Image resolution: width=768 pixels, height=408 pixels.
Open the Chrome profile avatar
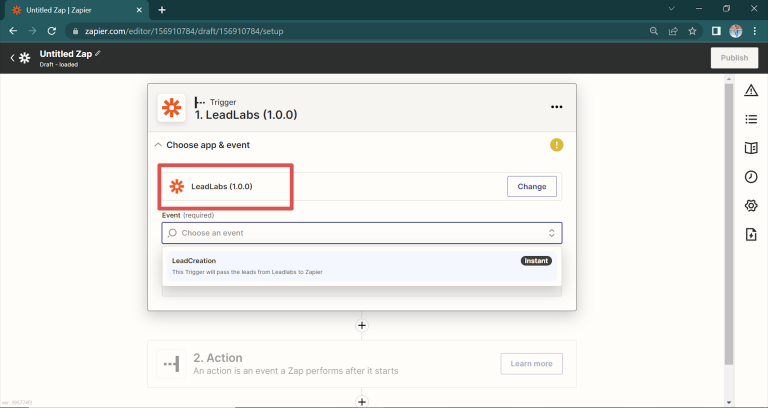735,31
